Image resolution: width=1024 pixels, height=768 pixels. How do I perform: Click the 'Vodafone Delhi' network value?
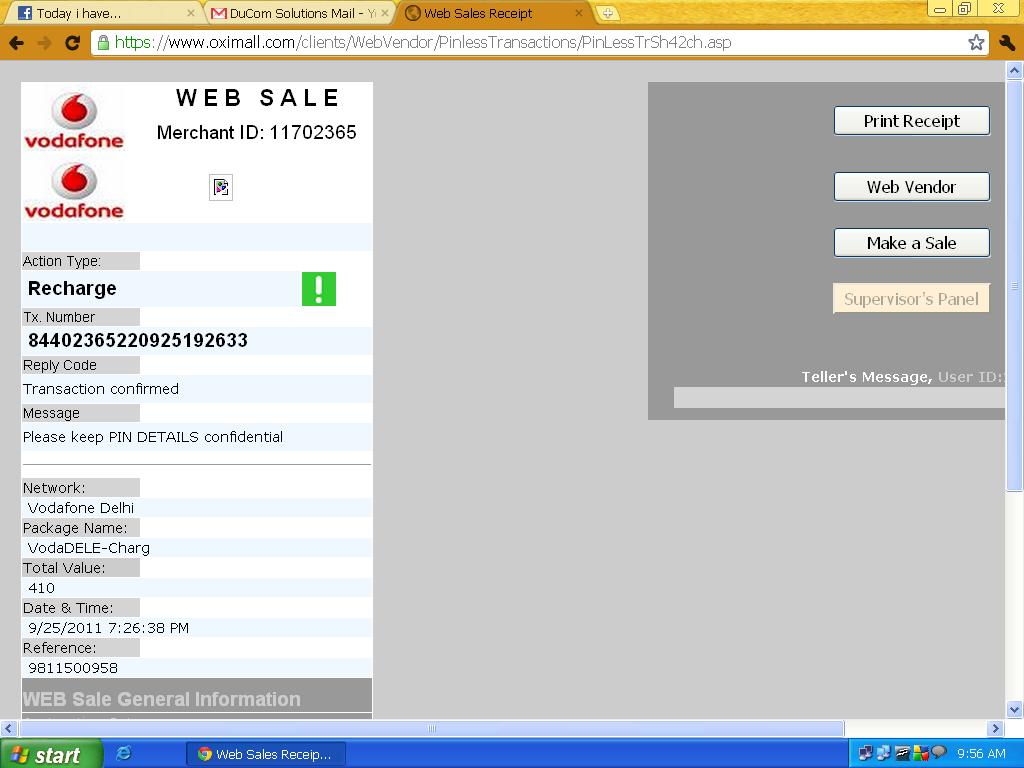81,508
